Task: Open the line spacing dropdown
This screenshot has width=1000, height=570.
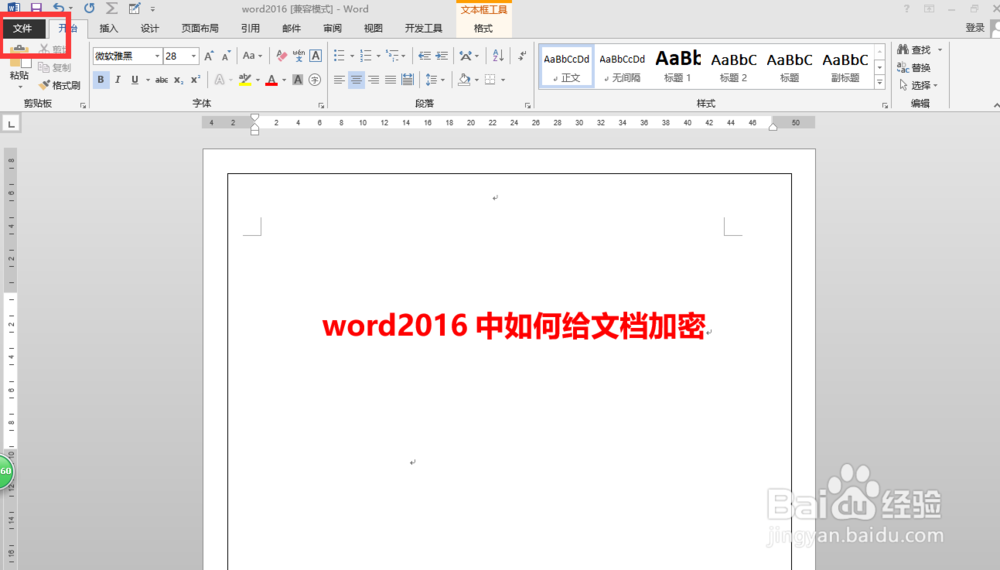Action: coord(435,80)
